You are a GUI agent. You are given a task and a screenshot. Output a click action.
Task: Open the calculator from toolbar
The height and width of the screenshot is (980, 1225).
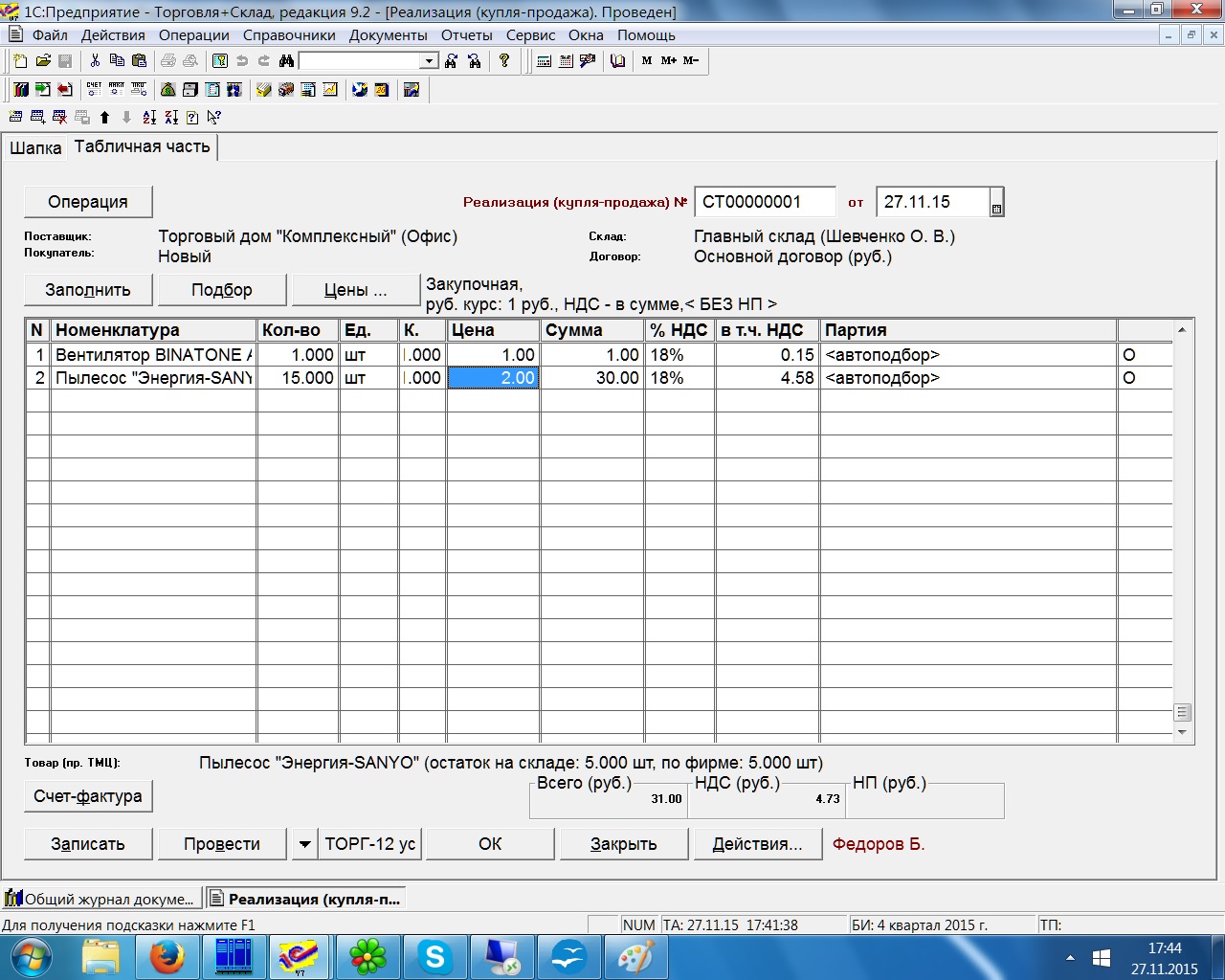[544, 61]
